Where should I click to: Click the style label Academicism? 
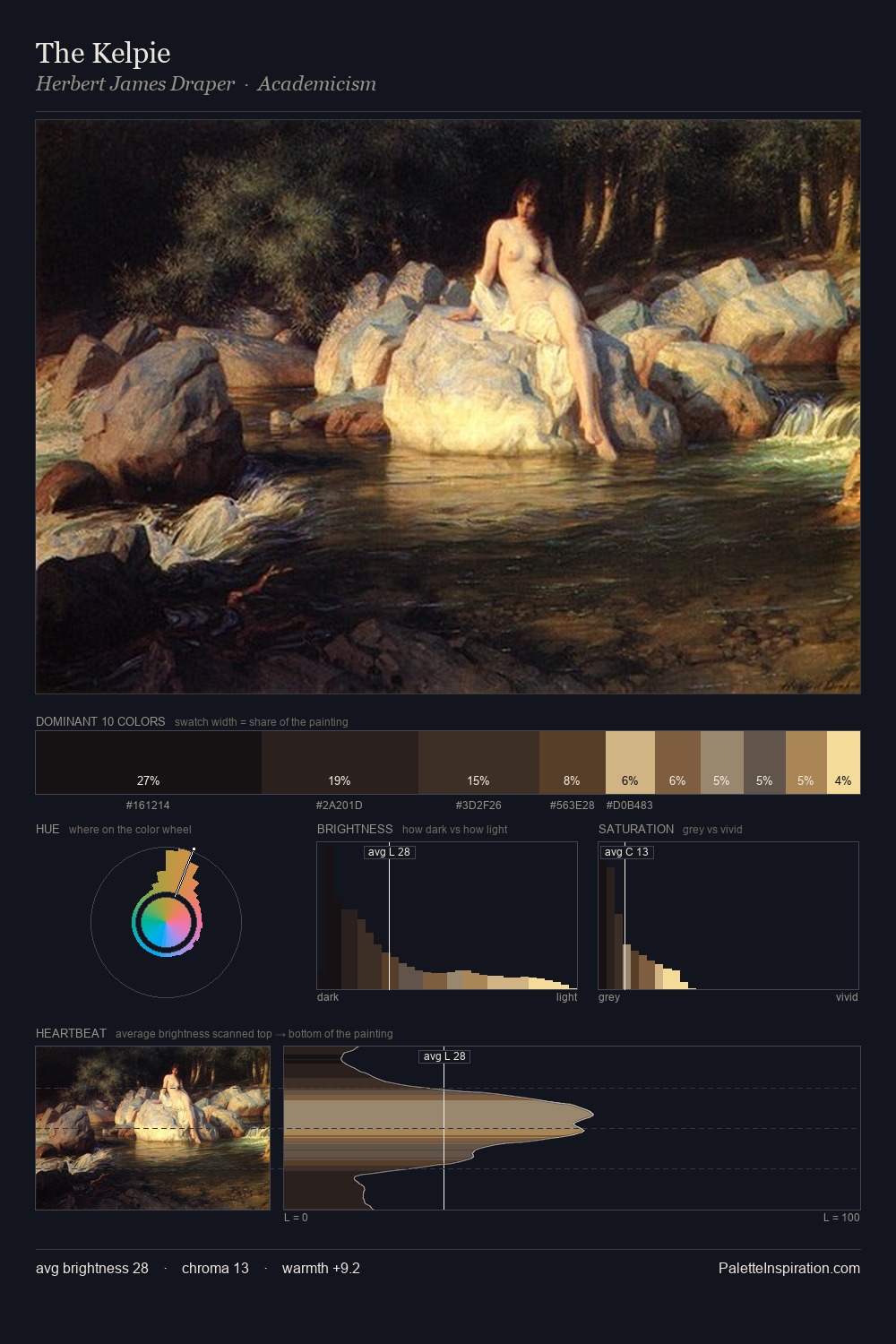click(x=316, y=84)
